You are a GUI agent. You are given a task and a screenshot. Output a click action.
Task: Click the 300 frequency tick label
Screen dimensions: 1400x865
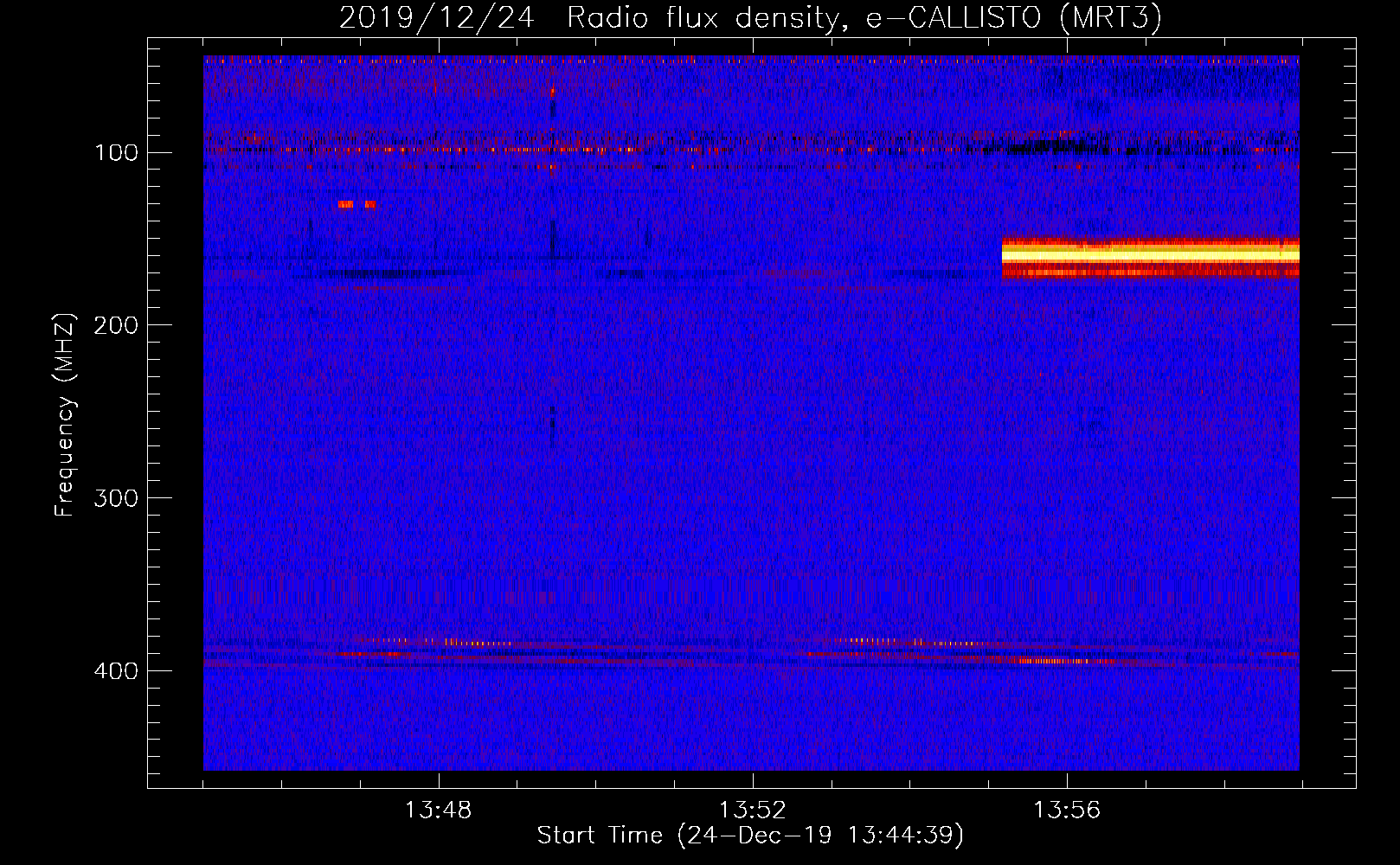116,498
